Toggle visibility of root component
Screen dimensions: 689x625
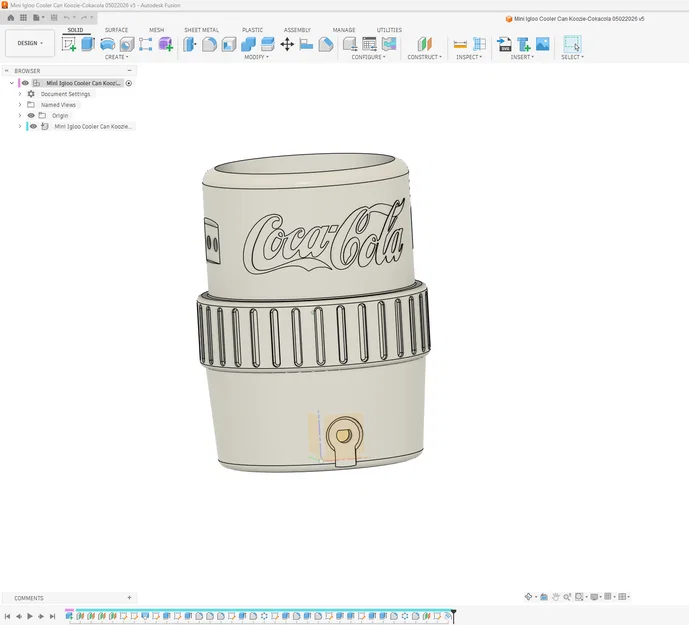(x=25, y=83)
